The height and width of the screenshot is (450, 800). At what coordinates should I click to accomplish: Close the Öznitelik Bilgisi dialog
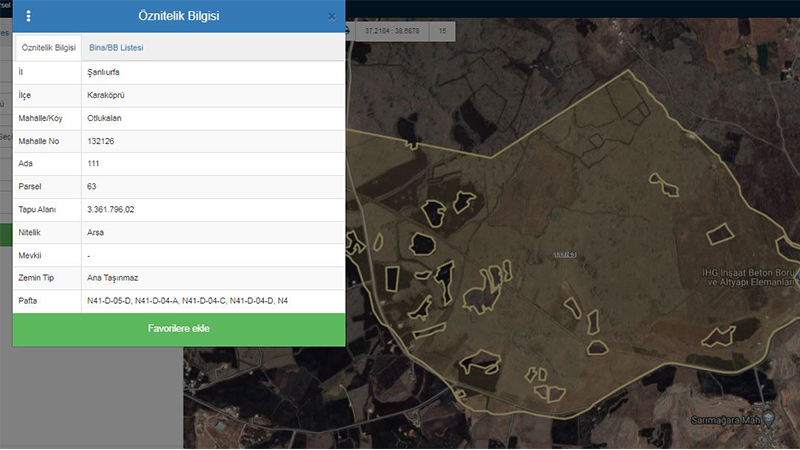[x=332, y=16]
